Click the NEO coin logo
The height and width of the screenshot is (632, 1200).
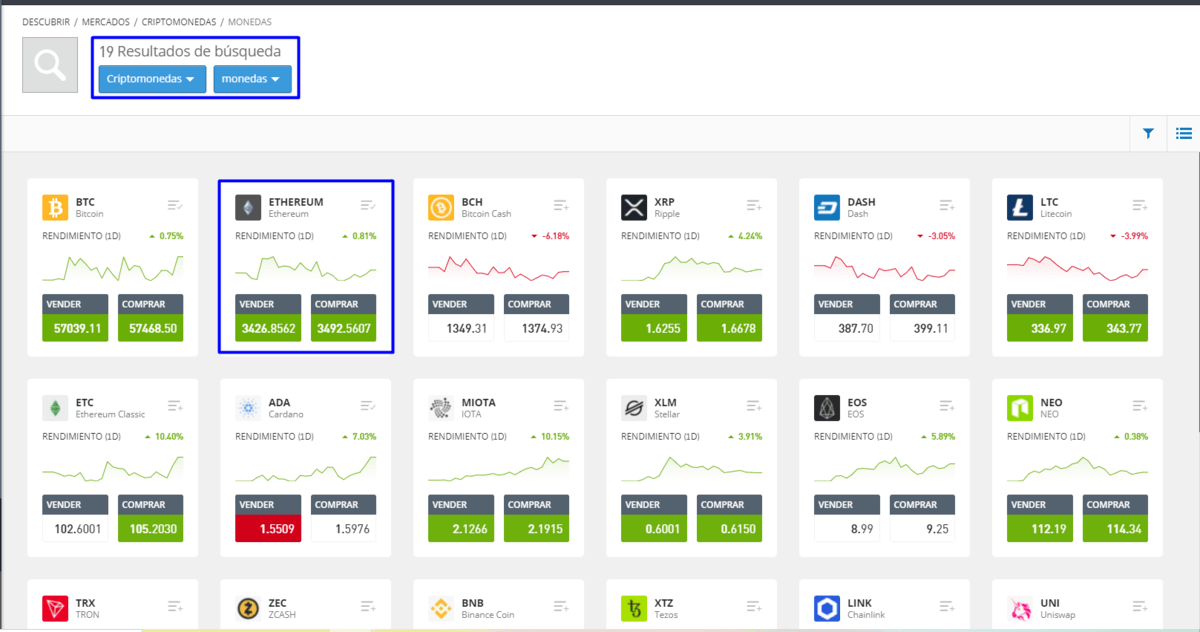tap(1020, 408)
